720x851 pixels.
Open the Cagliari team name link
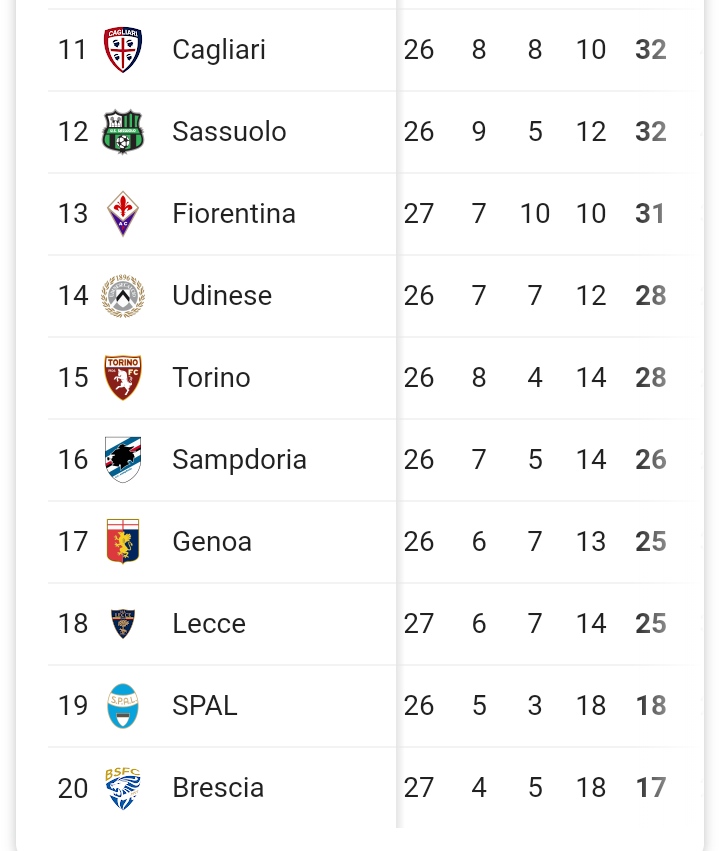(x=219, y=49)
